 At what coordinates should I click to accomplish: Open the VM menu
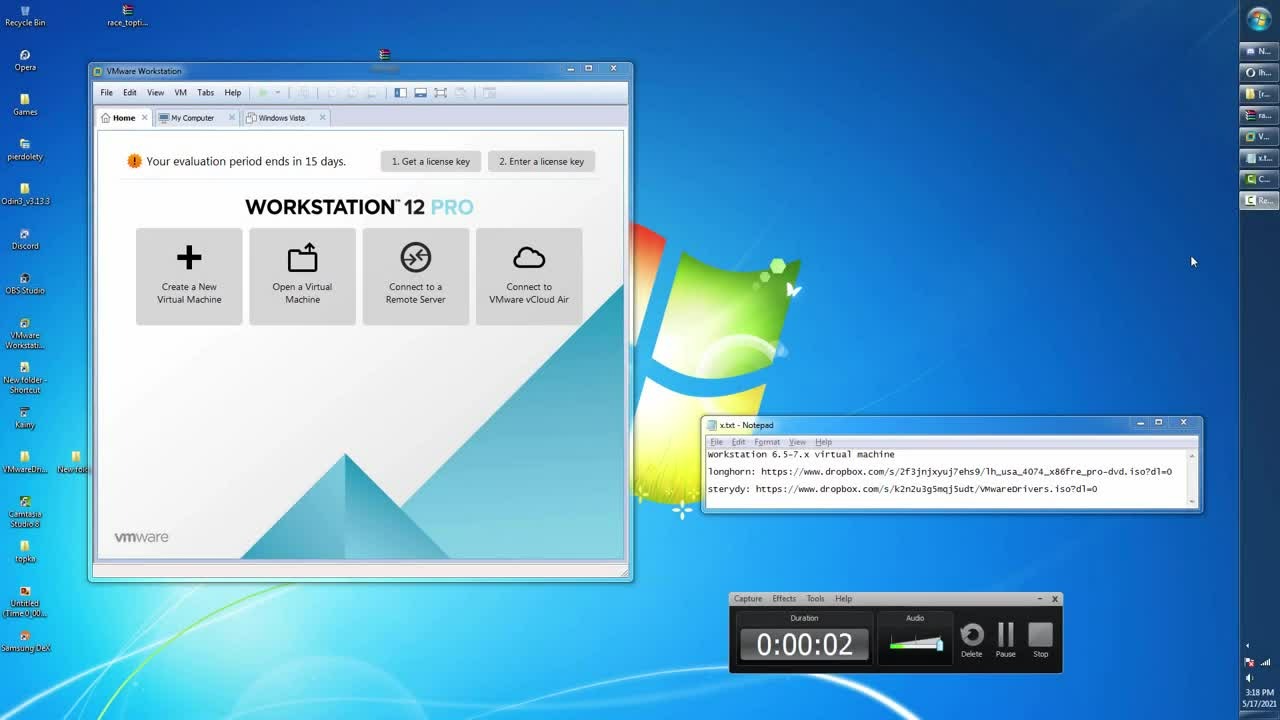pyautogui.click(x=180, y=92)
